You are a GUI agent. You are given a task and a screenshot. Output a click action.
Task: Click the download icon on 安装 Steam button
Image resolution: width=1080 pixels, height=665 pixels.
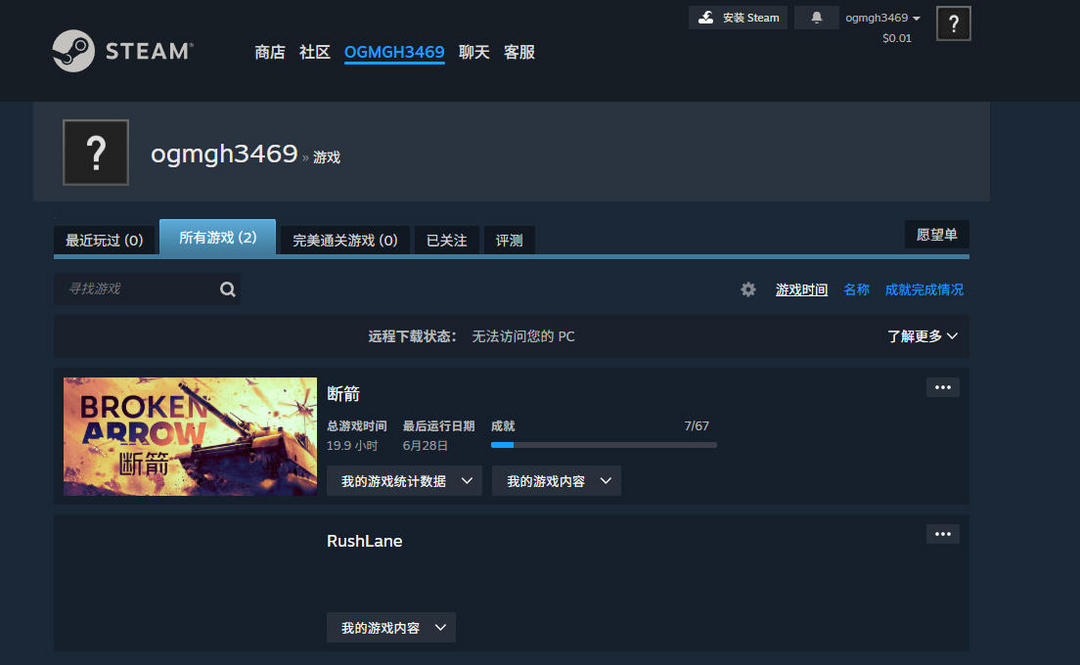(706, 17)
